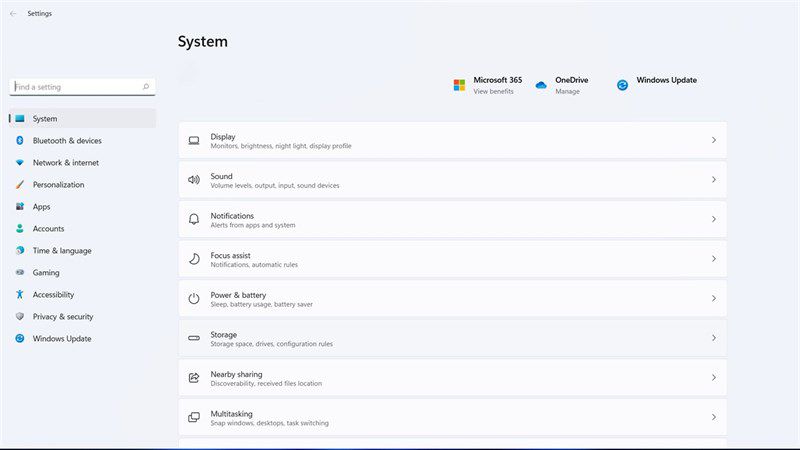Image resolution: width=800 pixels, height=450 pixels.
Task: Click the Sound speaker icon
Action: point(194,180)
